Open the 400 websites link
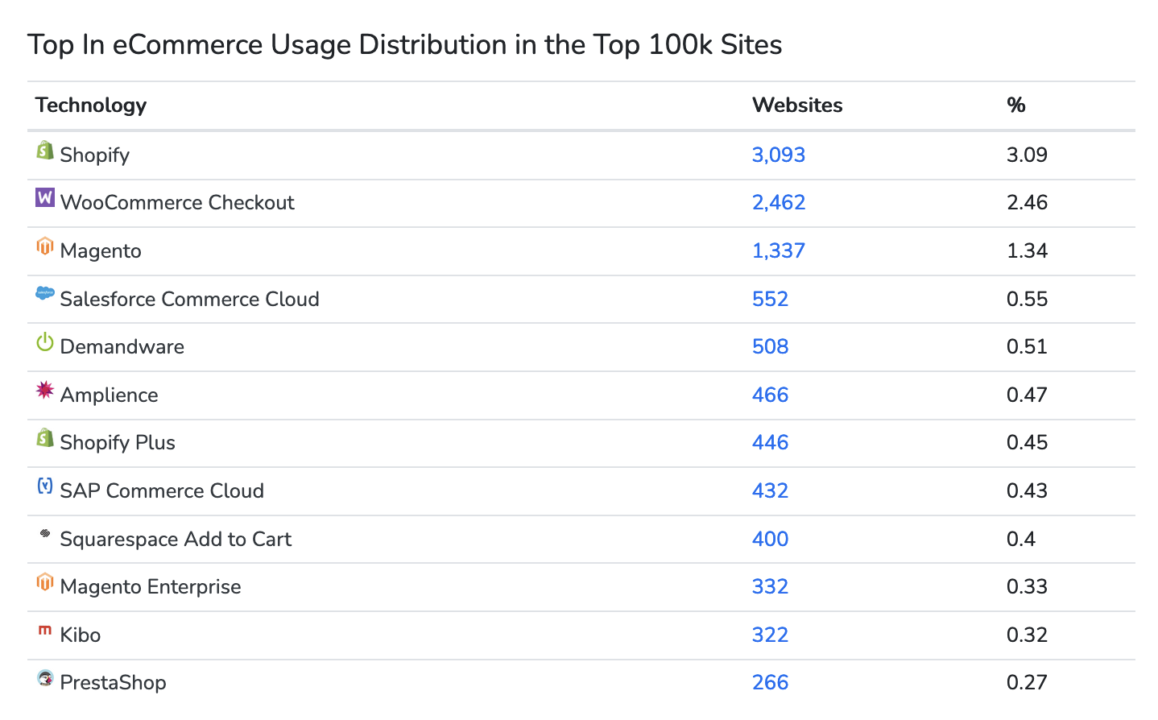1158x720 pixels. tap(770, 539)
